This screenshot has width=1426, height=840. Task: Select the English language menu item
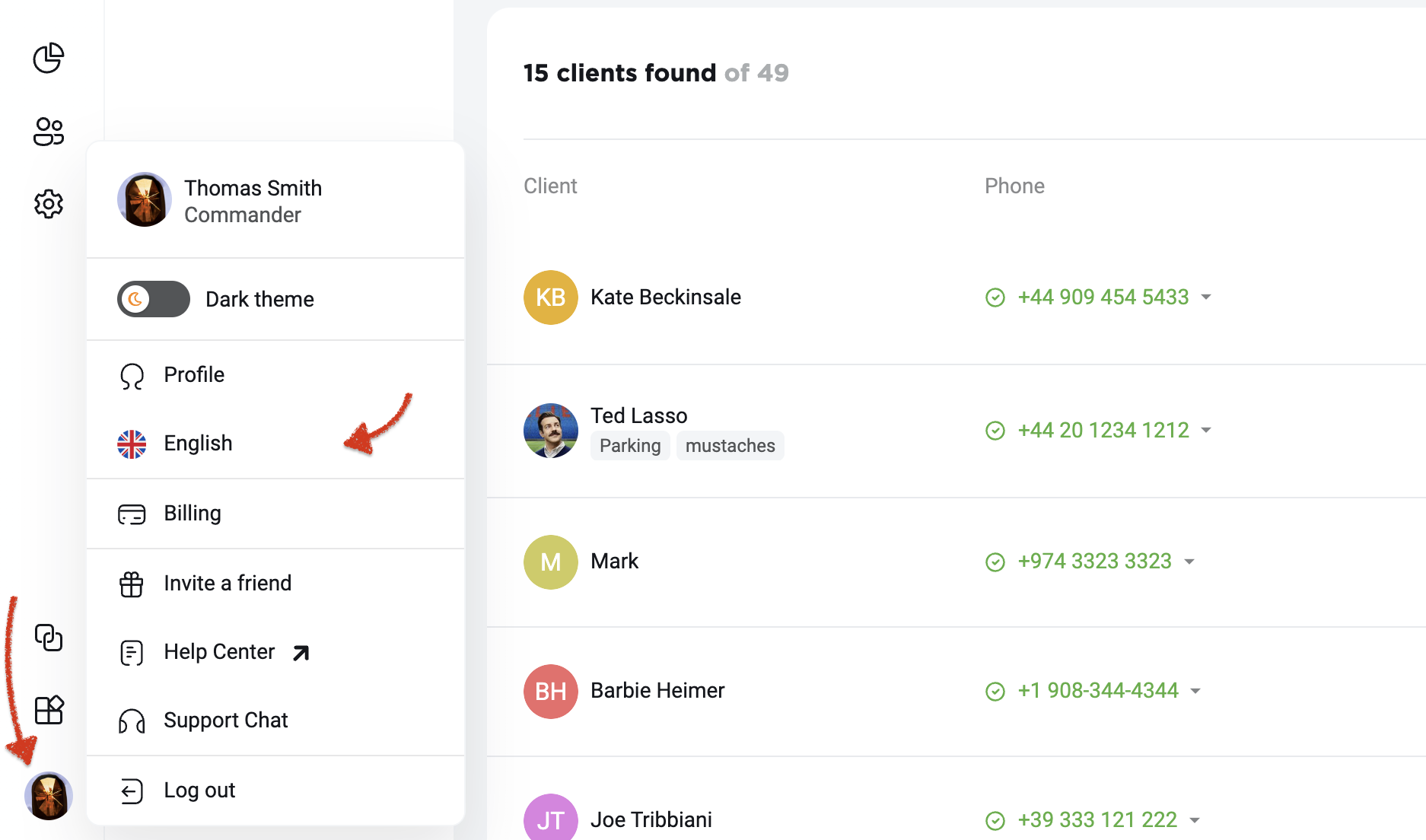coord(275,444)
